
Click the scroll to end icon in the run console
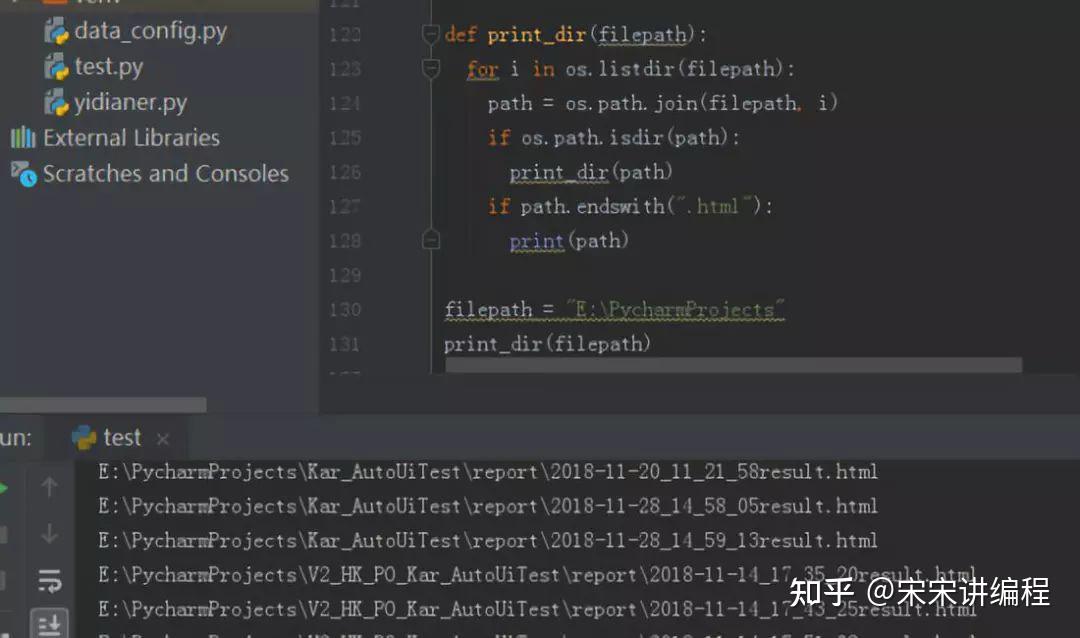50,624
